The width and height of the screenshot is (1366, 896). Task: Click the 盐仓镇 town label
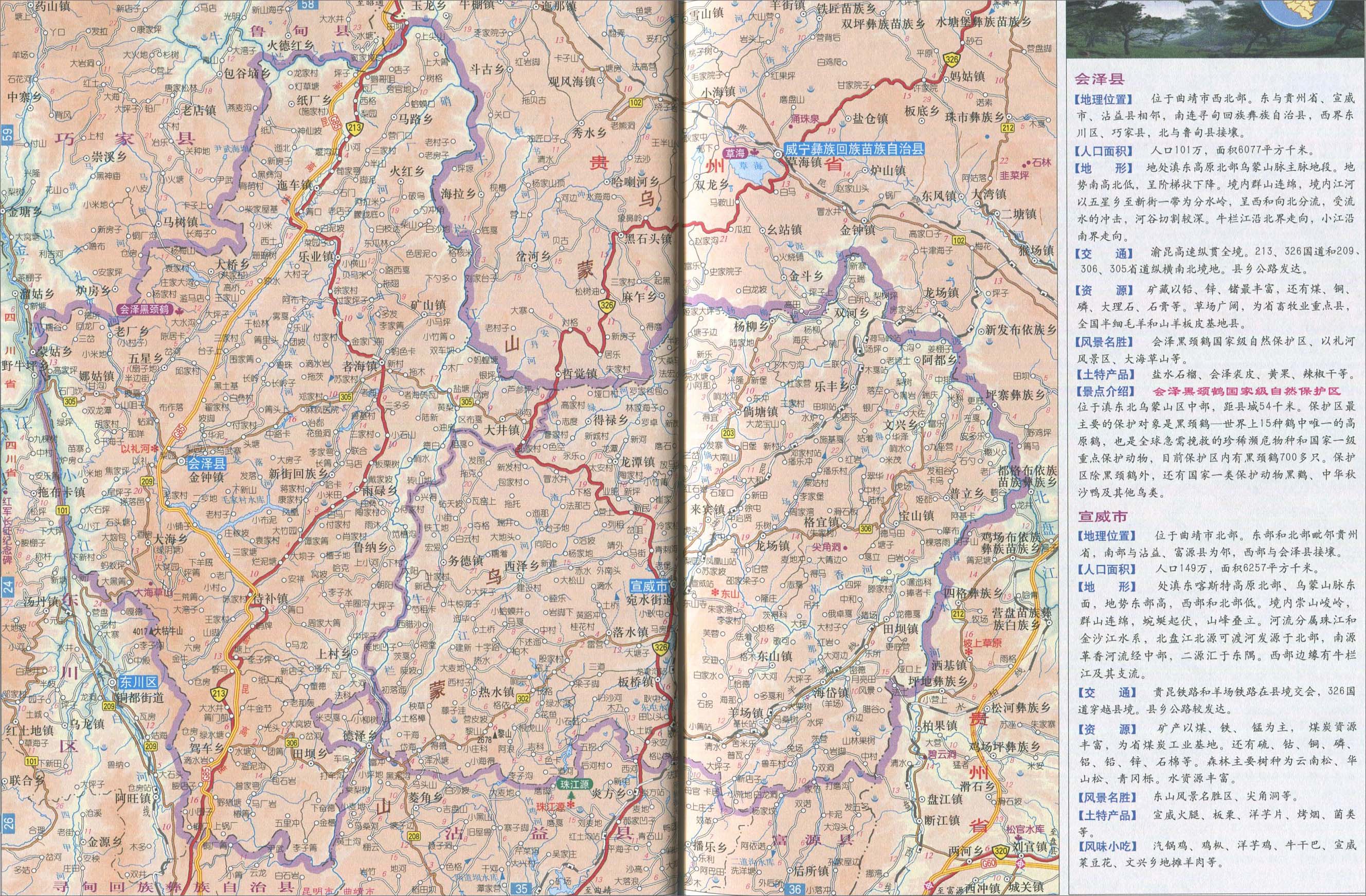tap(871, 118)
